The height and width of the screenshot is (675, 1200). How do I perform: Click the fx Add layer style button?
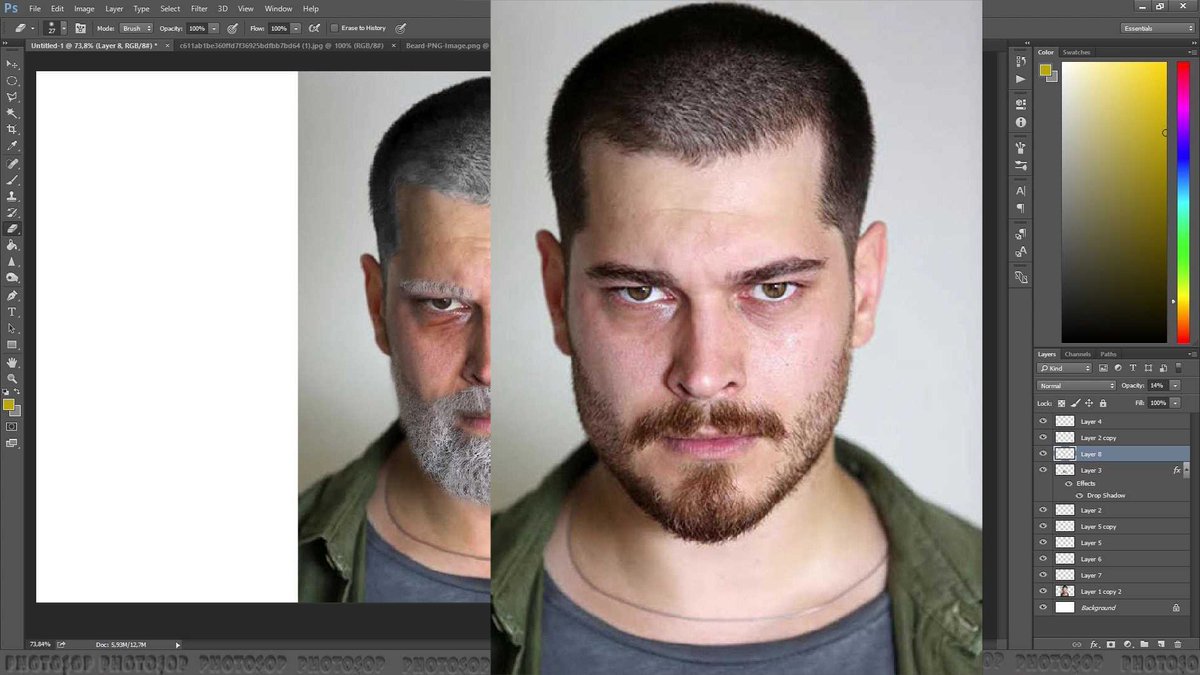1093,645
